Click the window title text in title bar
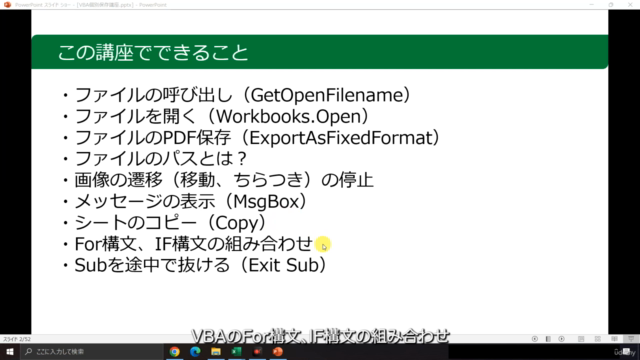This screenshot has height=360, width=640. tap(91, 5)
